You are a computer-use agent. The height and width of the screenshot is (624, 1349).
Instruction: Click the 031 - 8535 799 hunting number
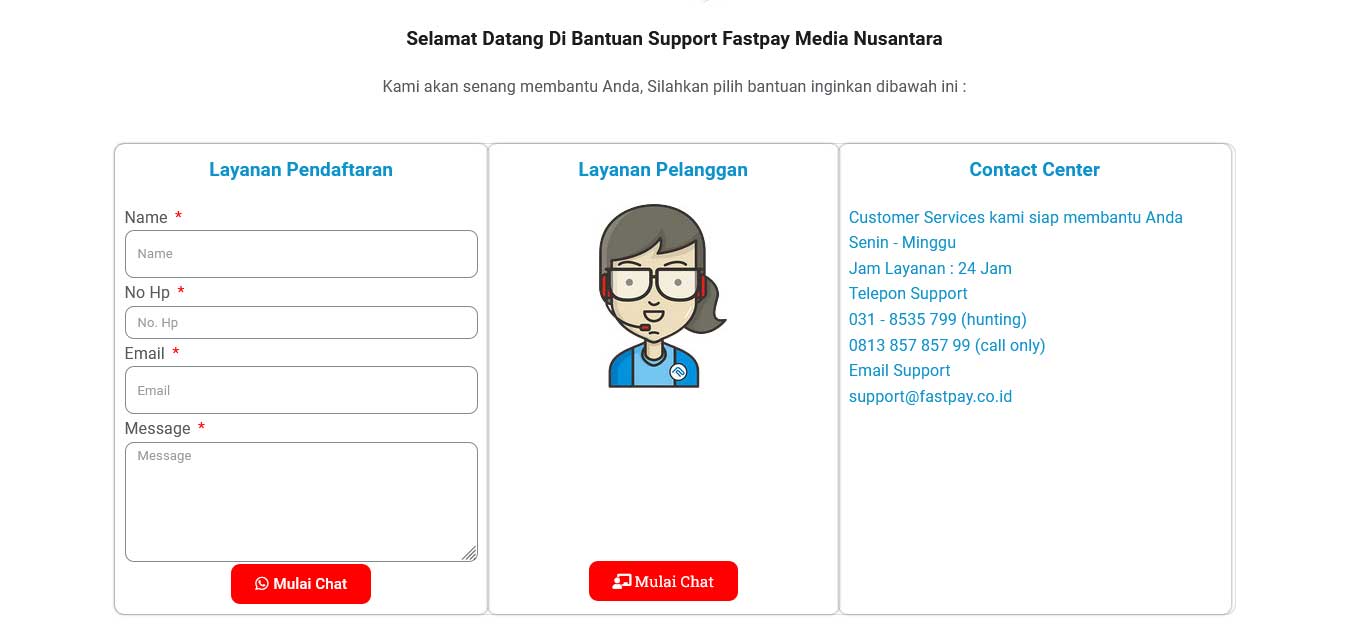click(x=937, y=319)
